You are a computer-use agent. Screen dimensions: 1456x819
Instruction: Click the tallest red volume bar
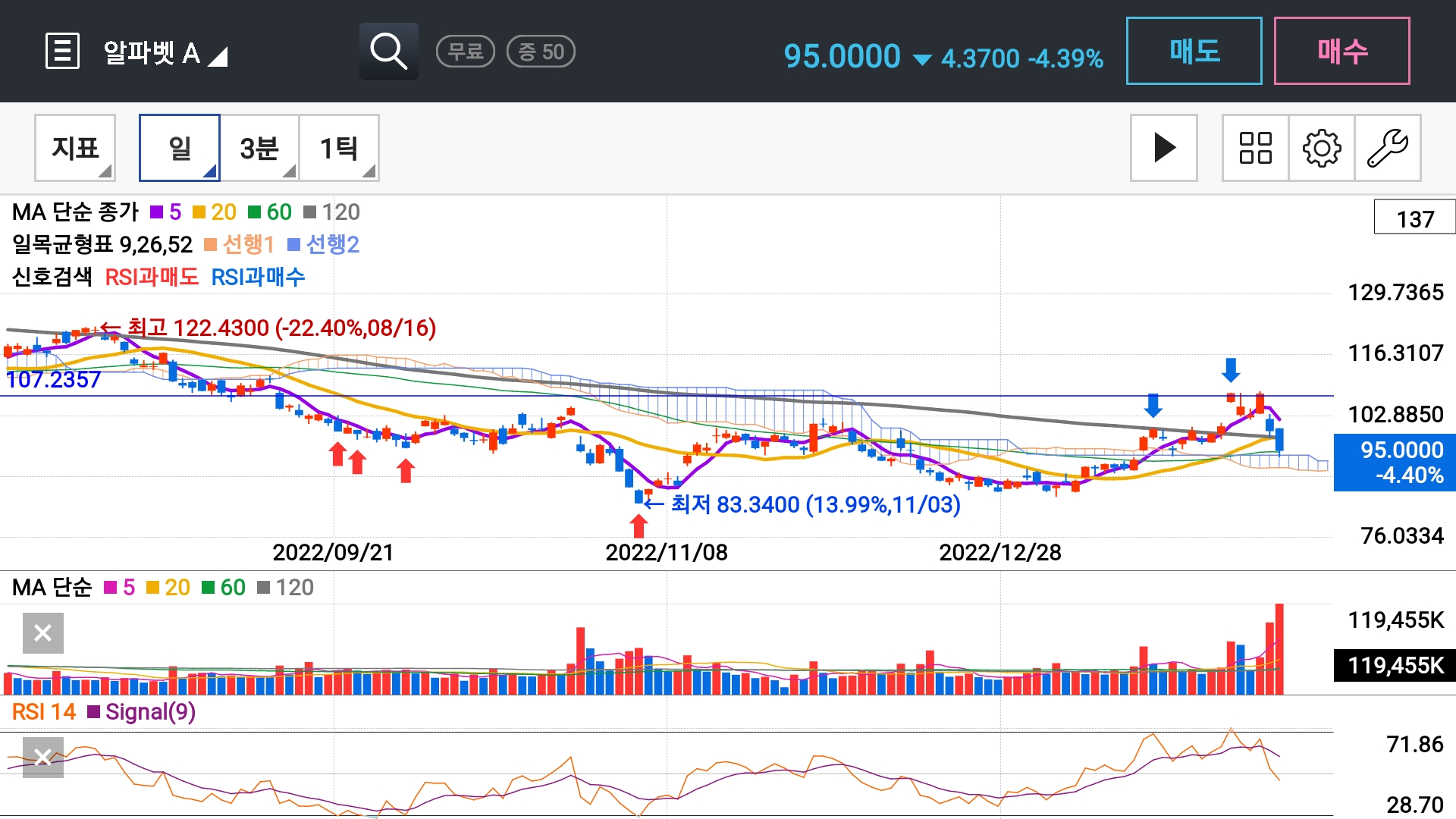tap(1279, 649)
